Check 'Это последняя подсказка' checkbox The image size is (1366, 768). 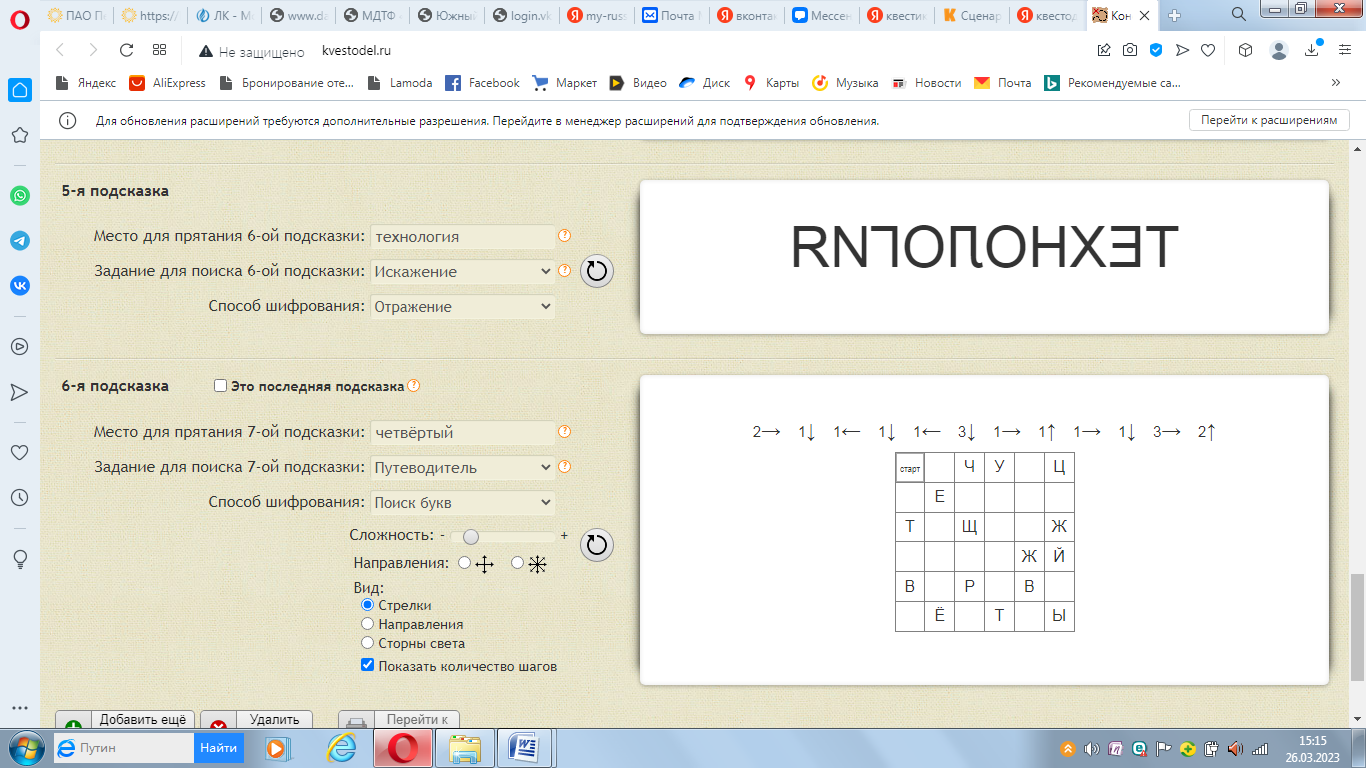click(x=221, y=386)
